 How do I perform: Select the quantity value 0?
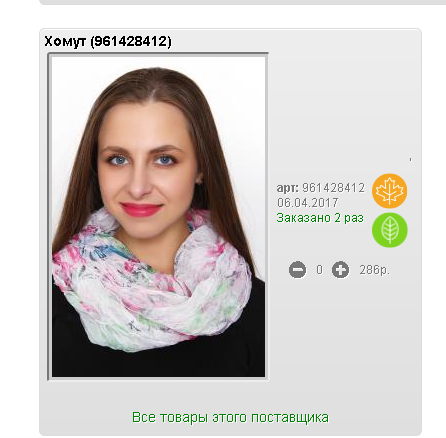319,270
